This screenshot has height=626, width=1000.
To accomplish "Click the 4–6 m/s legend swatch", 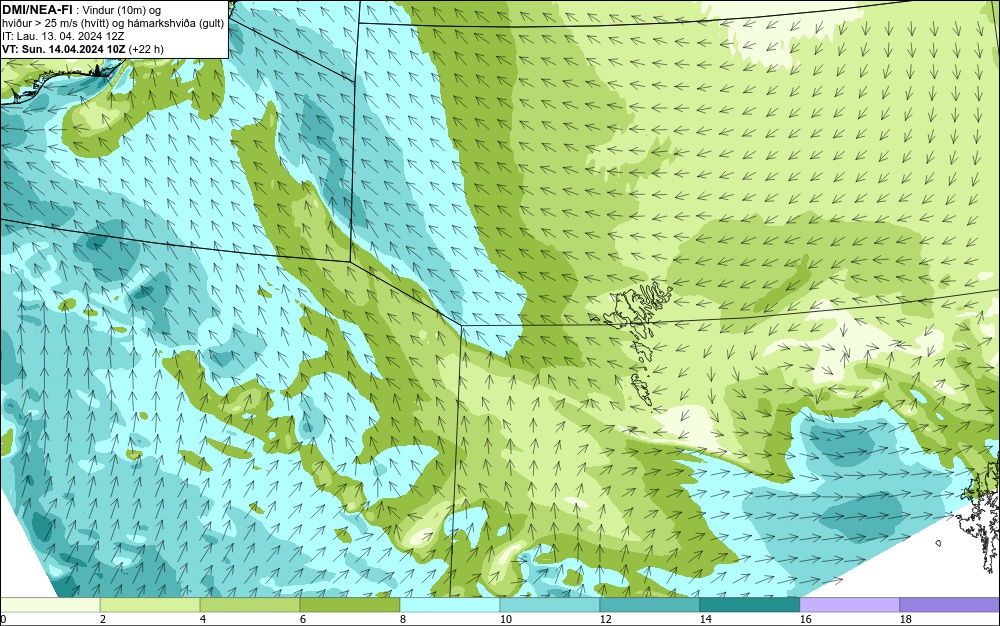I will (x=250, y=605).
